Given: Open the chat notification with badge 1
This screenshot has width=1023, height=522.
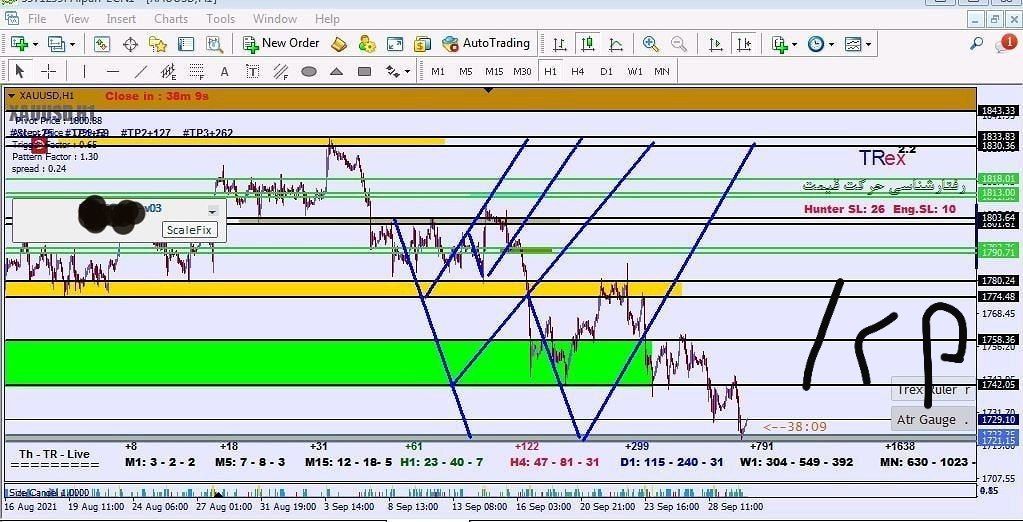Looking at the screenshot, I should 1005,44.
